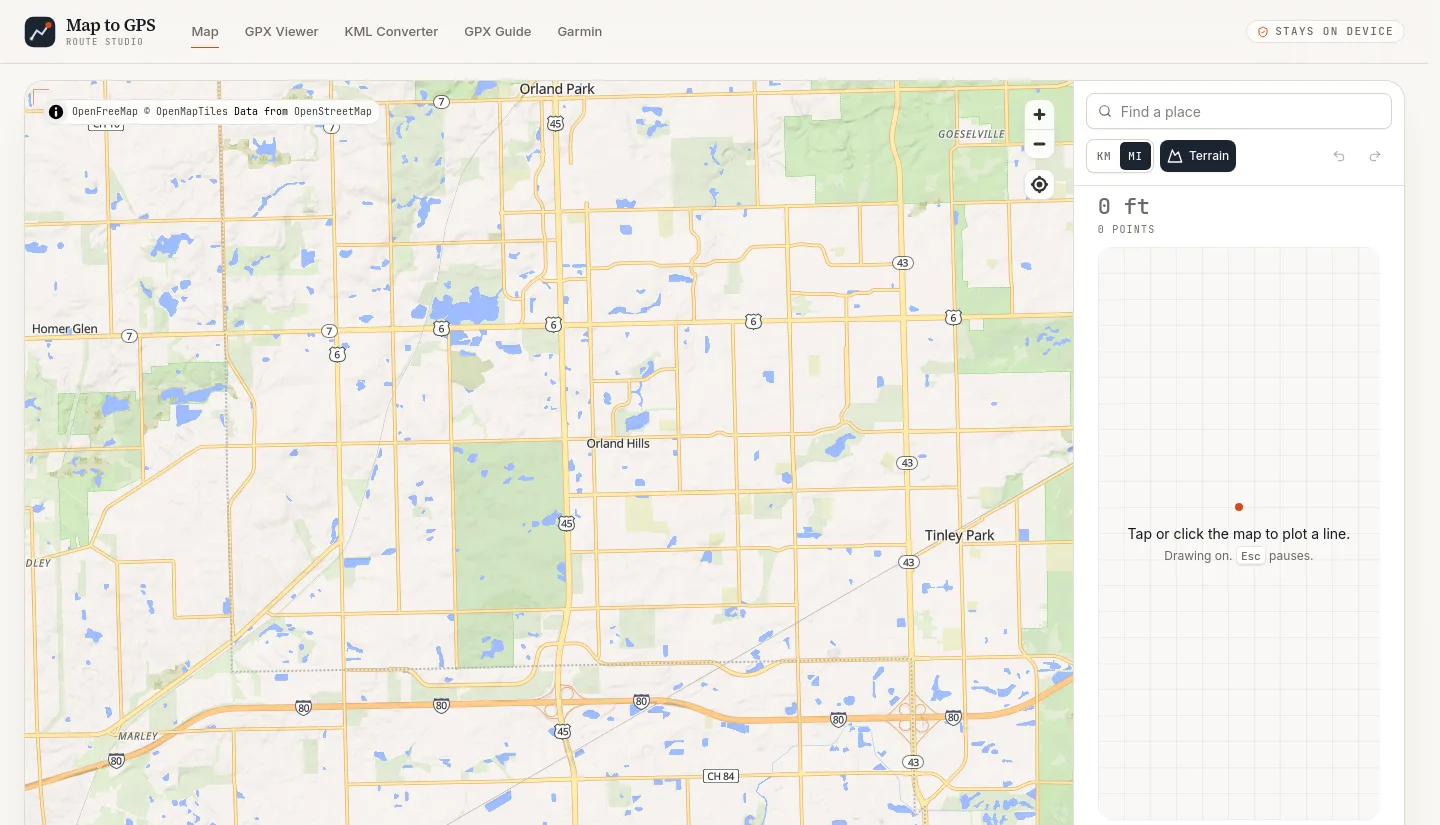Click the Homer Glen map label
The image size is (1440, 825).
click(65, 328)
